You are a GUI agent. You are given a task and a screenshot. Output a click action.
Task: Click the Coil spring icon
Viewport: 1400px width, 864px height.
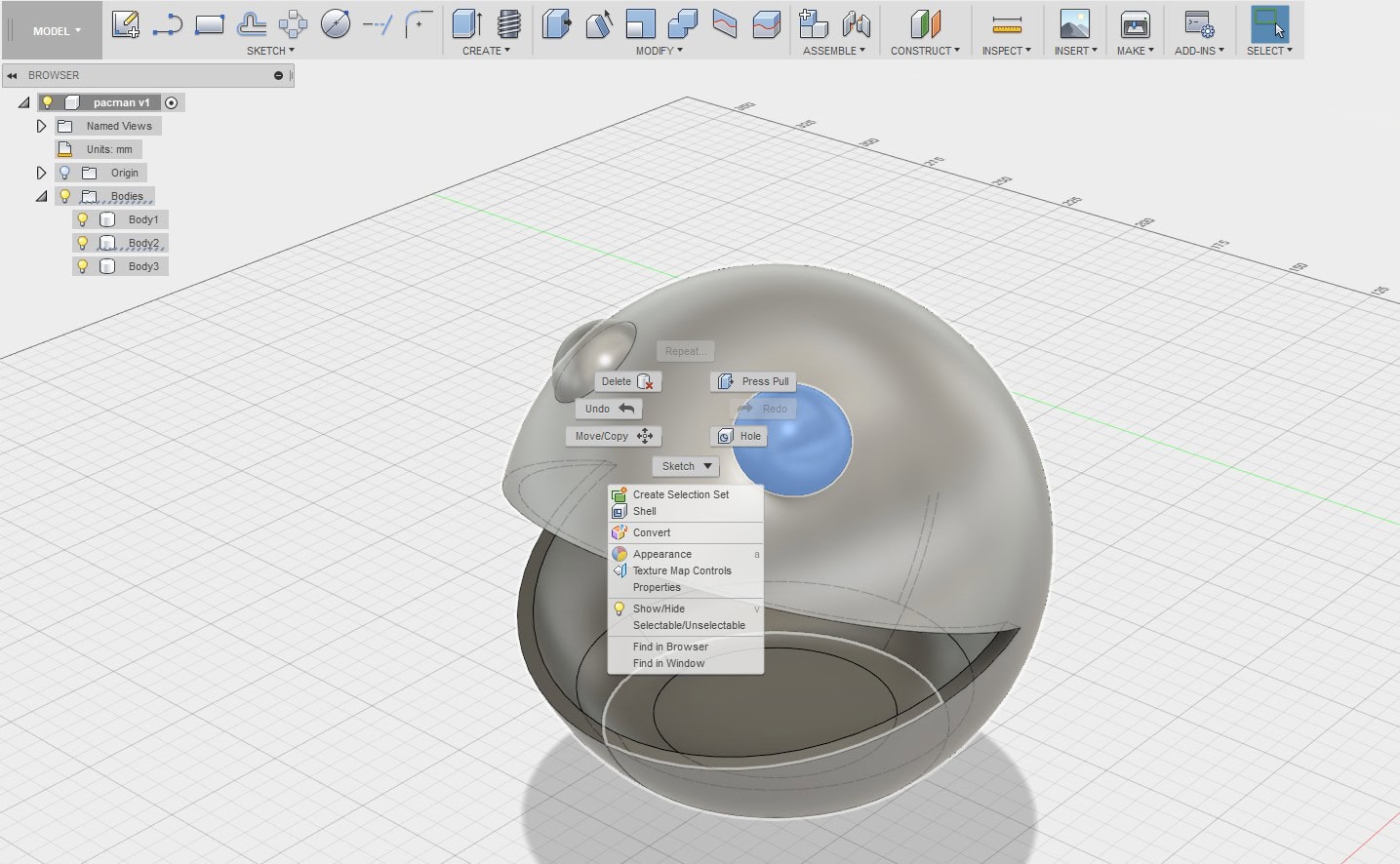coord(508,24)
